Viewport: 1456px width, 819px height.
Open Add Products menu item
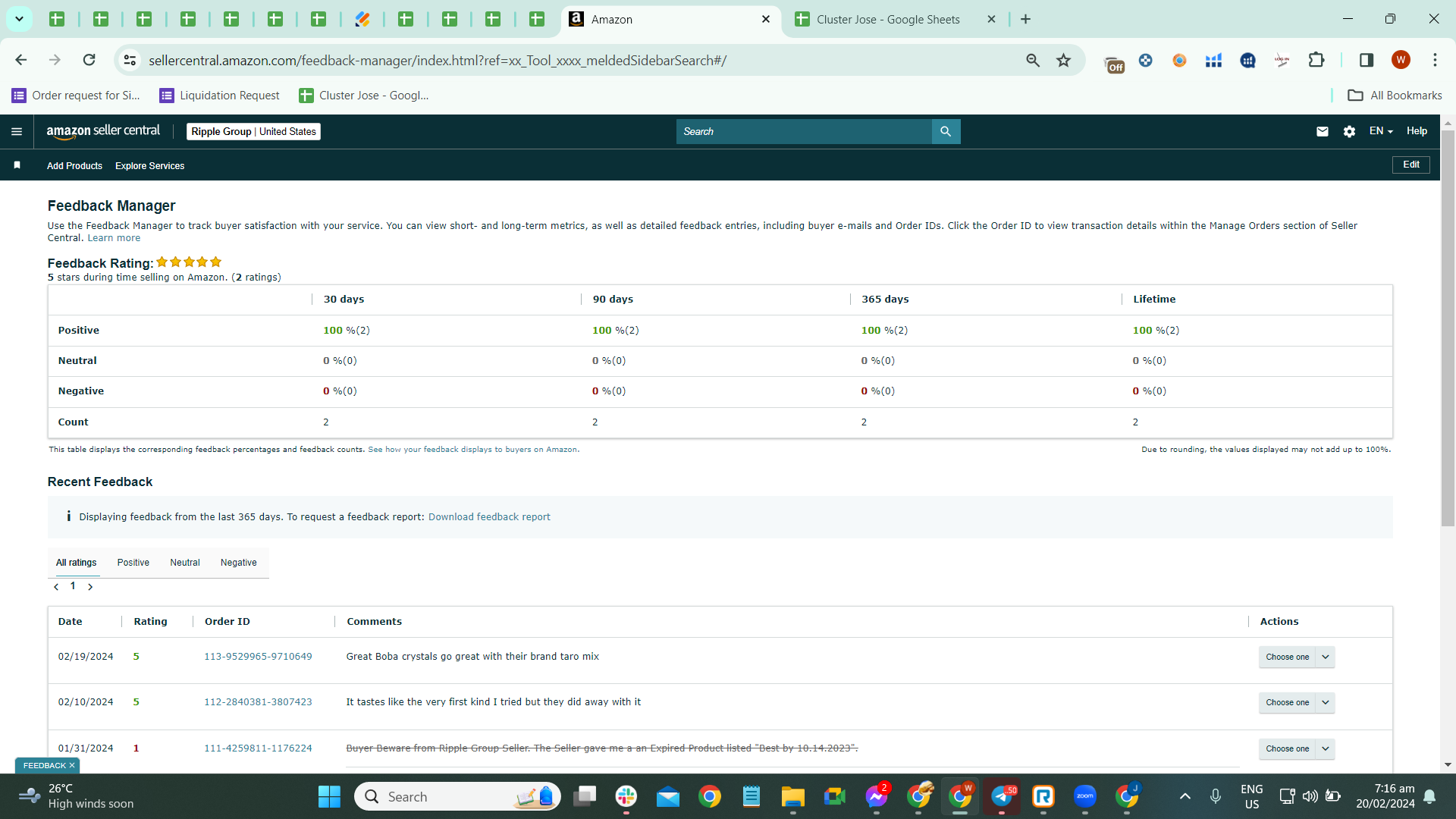(x=74, y=165)
